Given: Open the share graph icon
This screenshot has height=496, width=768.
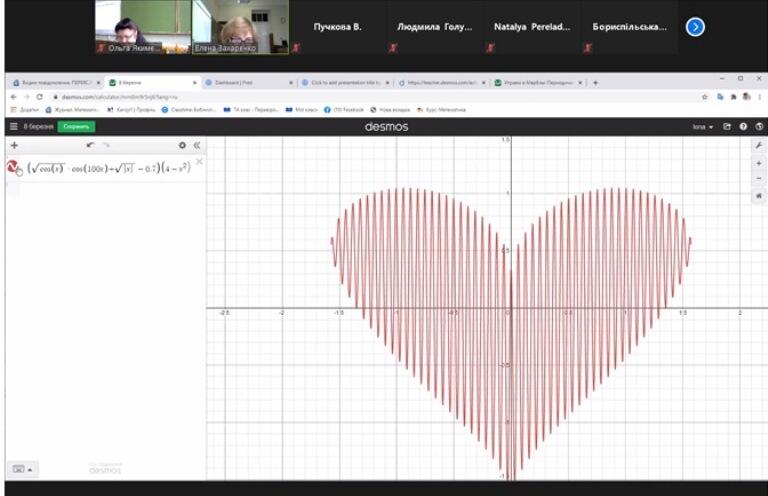Looking at the screenshot, I should point(727,126).
